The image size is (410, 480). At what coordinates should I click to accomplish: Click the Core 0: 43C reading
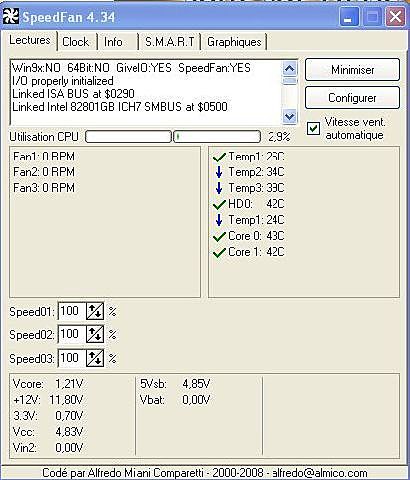click(256, 236)
